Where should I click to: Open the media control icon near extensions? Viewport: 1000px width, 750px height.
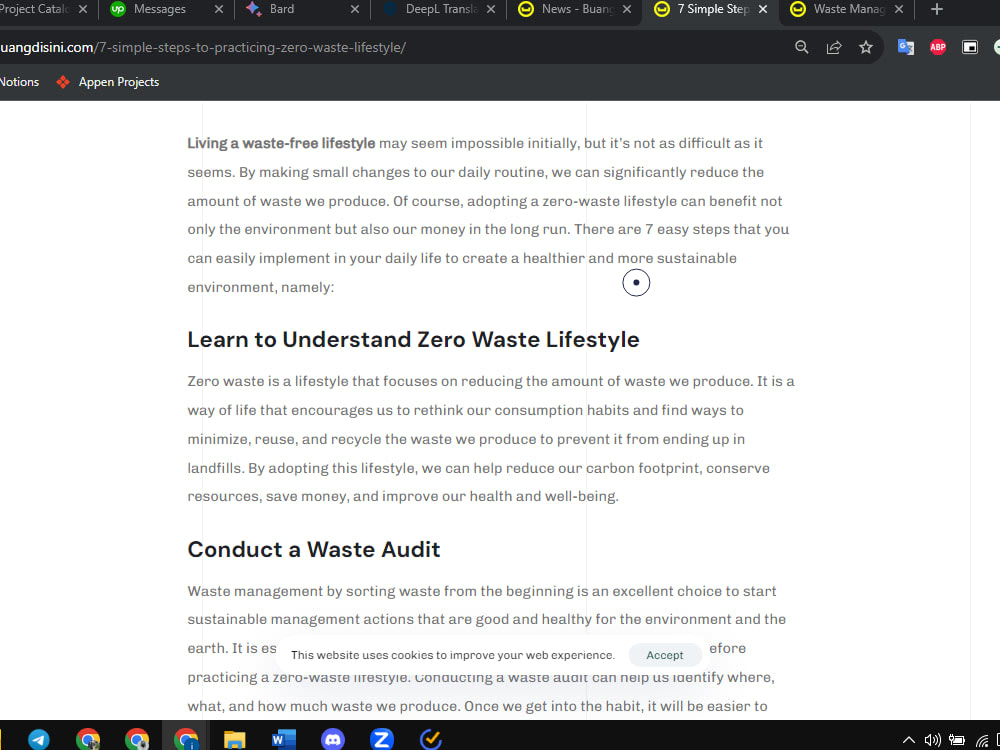tap(969, 46)
